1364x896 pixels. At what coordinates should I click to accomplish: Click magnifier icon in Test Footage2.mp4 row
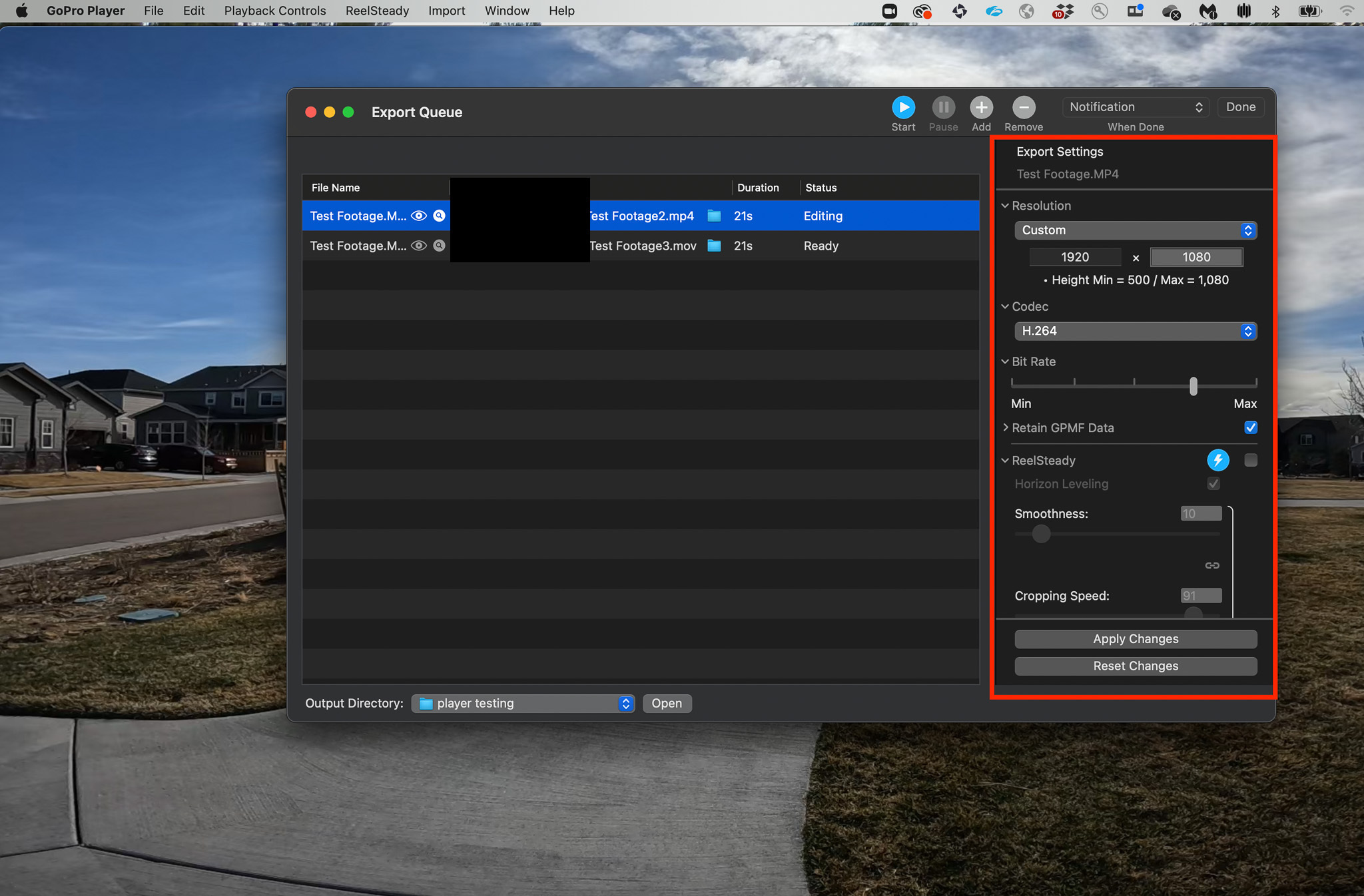tap(439, 216)
